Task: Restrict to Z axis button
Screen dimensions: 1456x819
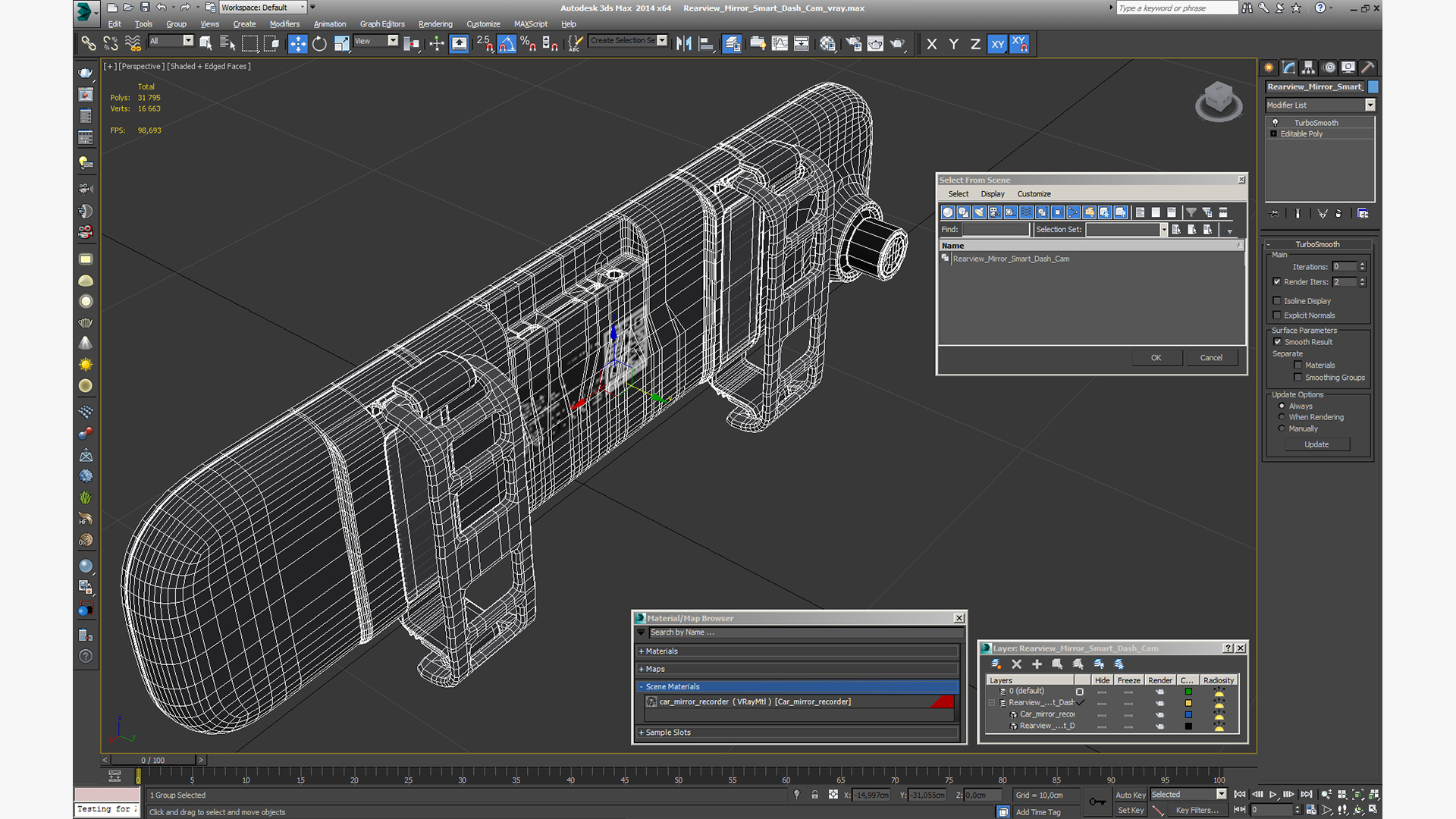Action: click(x=975, y=44)
